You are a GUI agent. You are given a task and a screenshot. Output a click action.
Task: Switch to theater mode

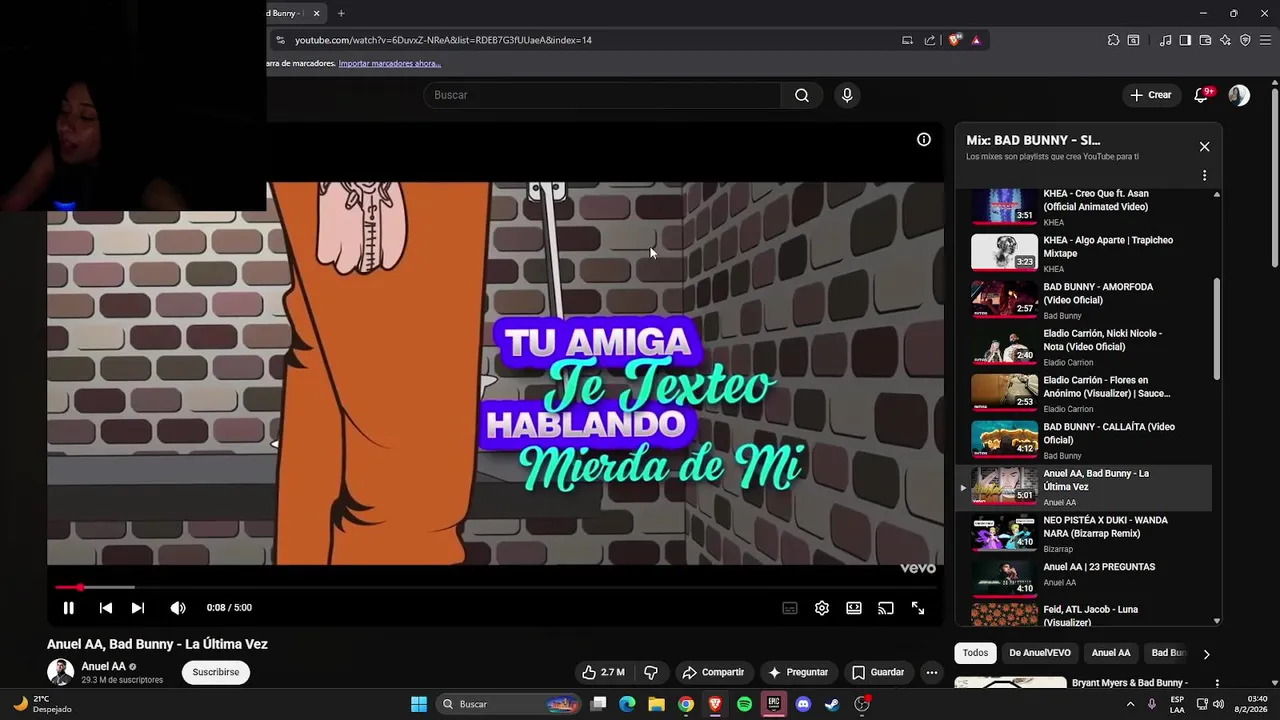coord(854,608)
